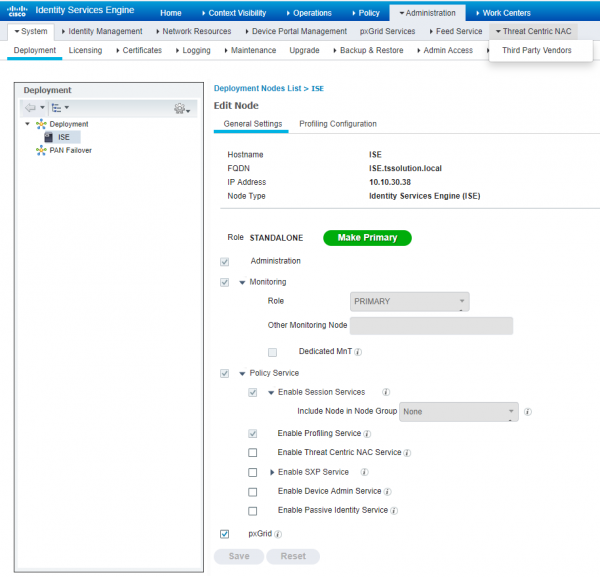The width and height of the screenshot is (600, 577).
Task: Toggle the pxGrid checkbox
Action: tap(224, 535)
